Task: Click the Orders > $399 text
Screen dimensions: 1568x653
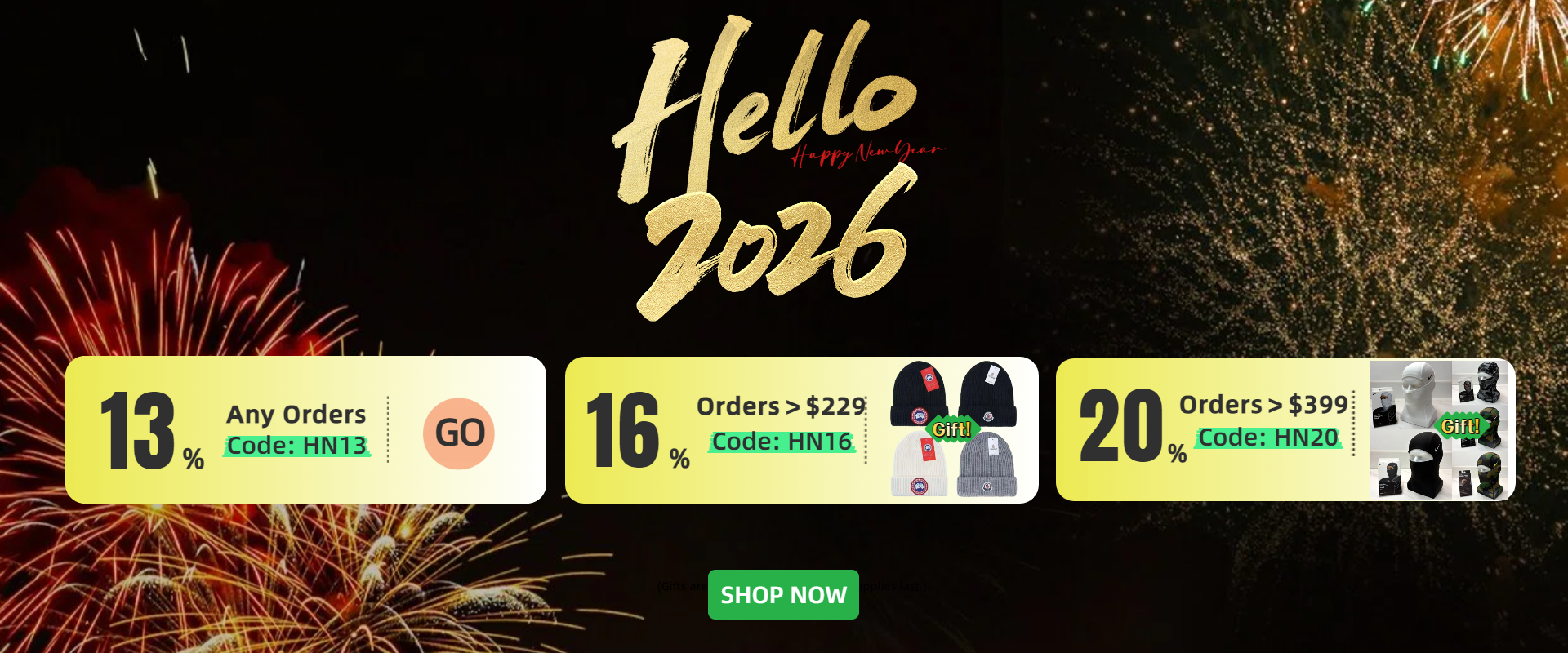Action: click(x=1263, y=404)
